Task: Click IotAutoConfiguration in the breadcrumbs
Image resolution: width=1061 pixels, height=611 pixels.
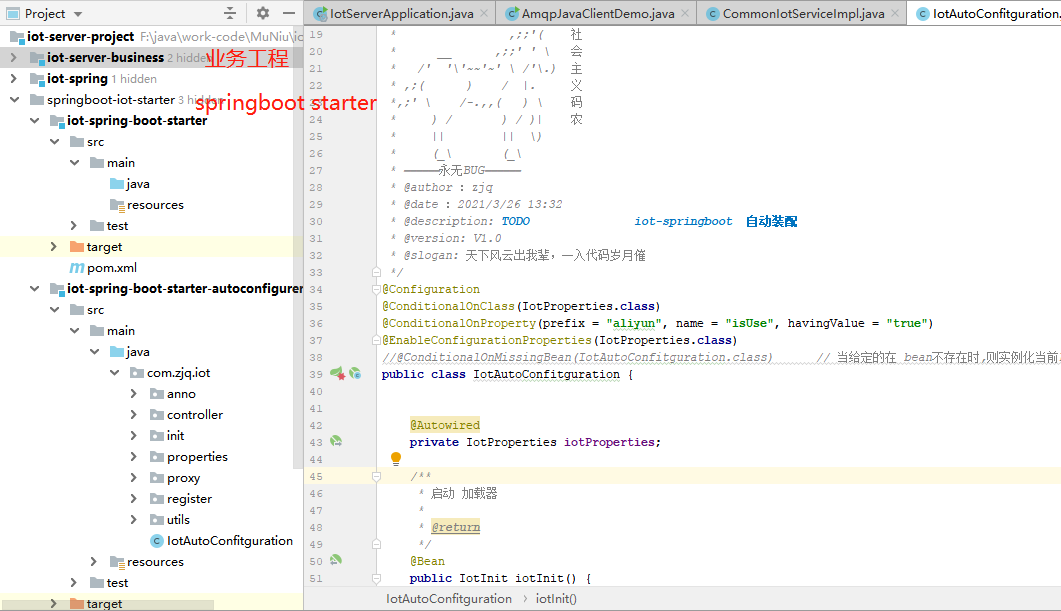Action: [448, 599]
